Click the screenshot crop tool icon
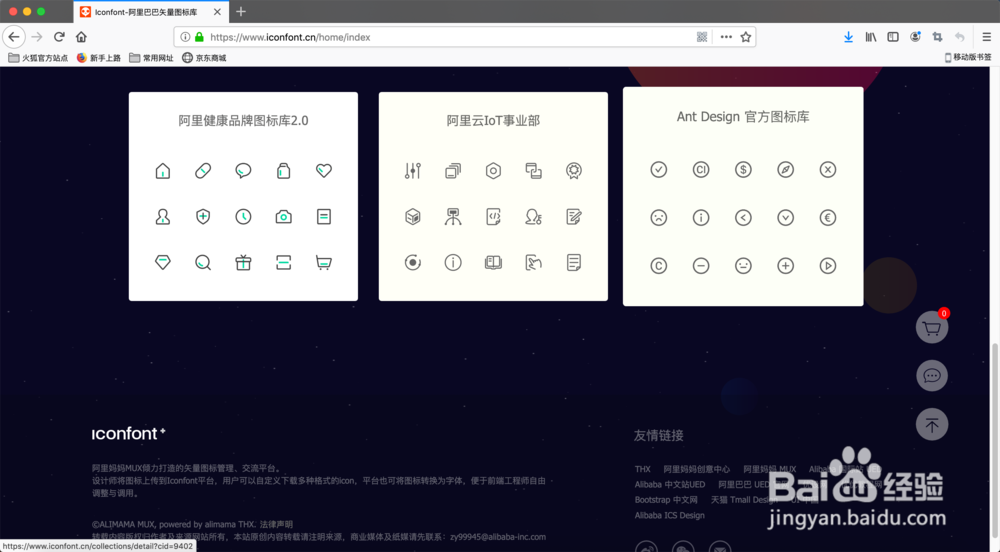Screen dimensions: 1000x552 [937, 37]
